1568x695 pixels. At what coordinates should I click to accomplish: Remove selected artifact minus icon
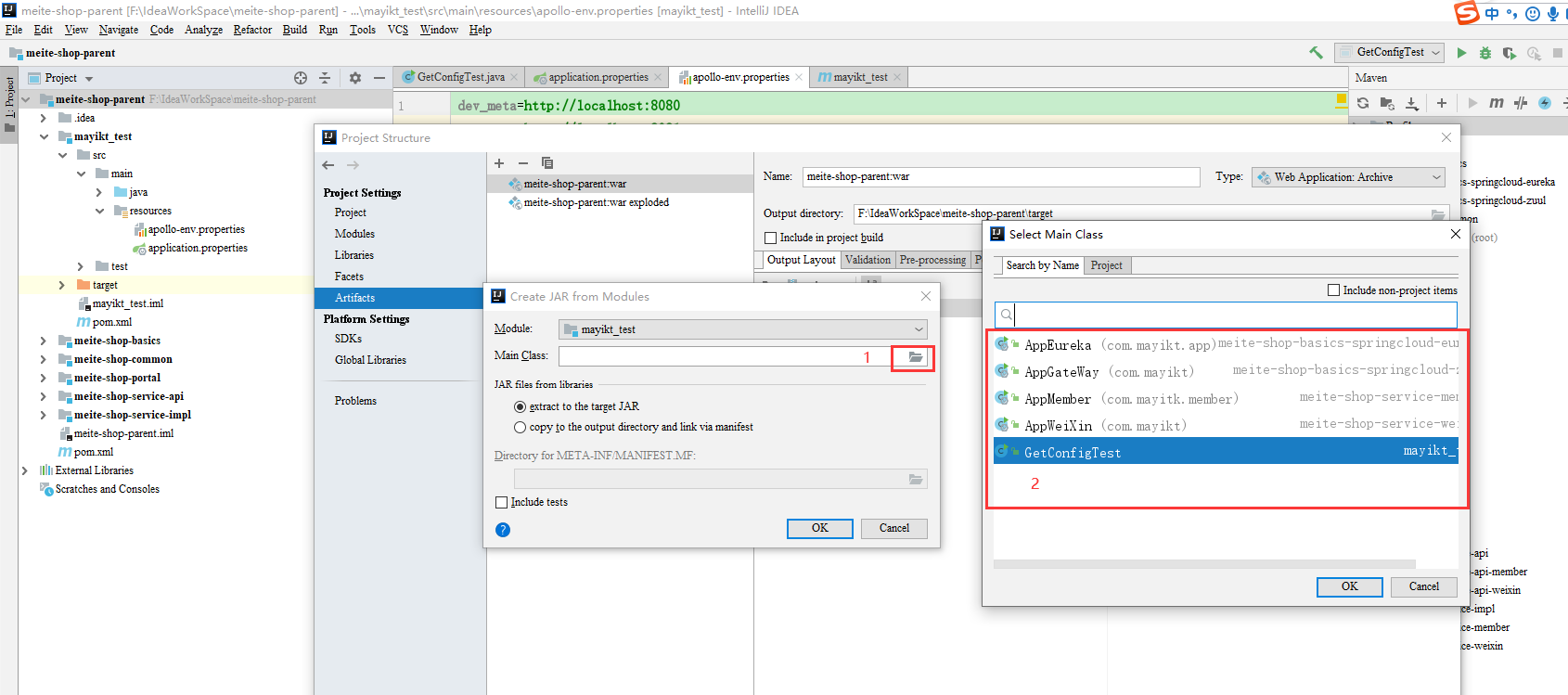pos(523,162)
